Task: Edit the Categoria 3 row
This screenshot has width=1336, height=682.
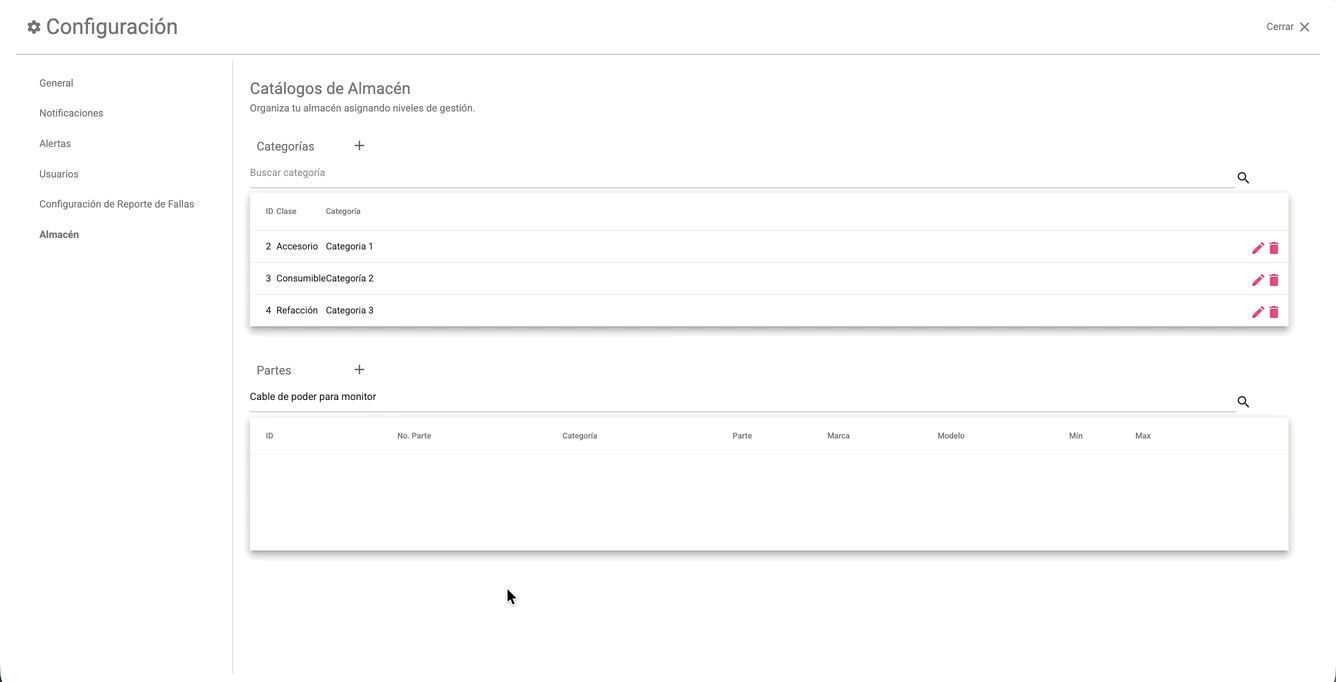Action: [x=1258, y=312]
